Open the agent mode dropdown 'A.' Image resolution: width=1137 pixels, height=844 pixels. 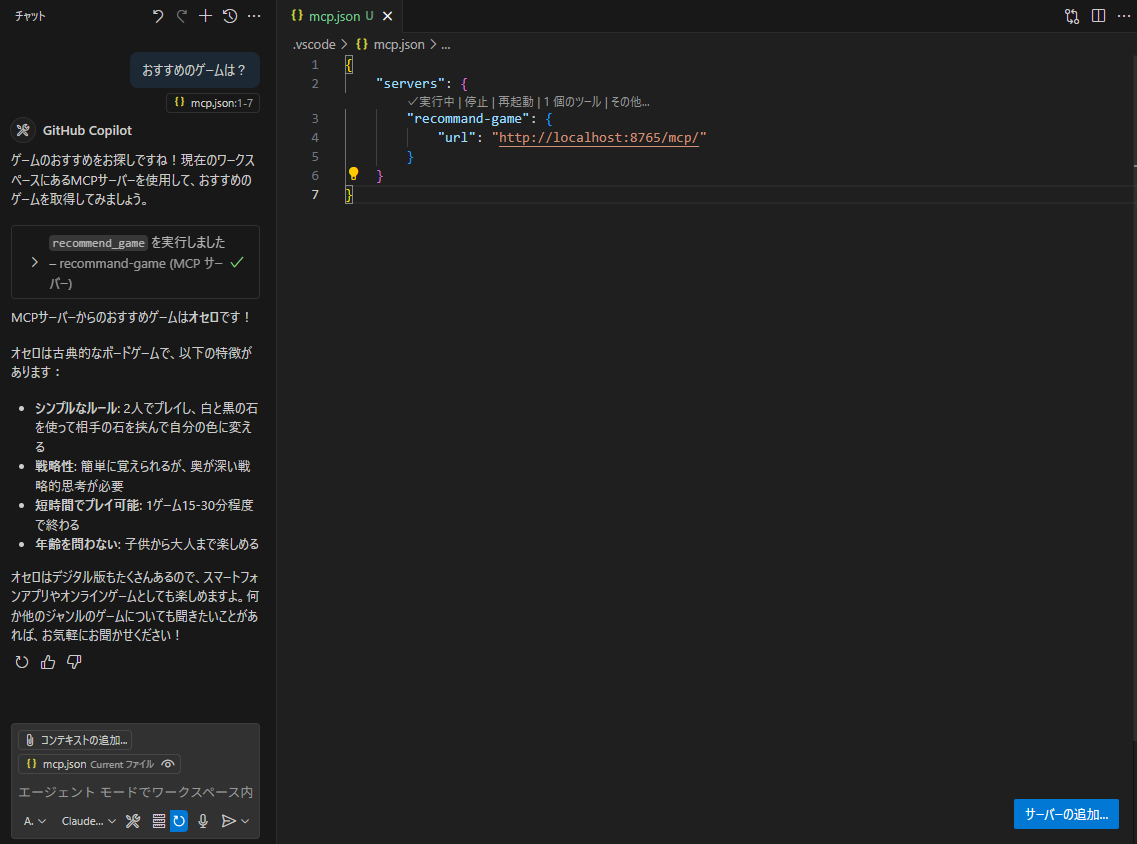[35, 821]
